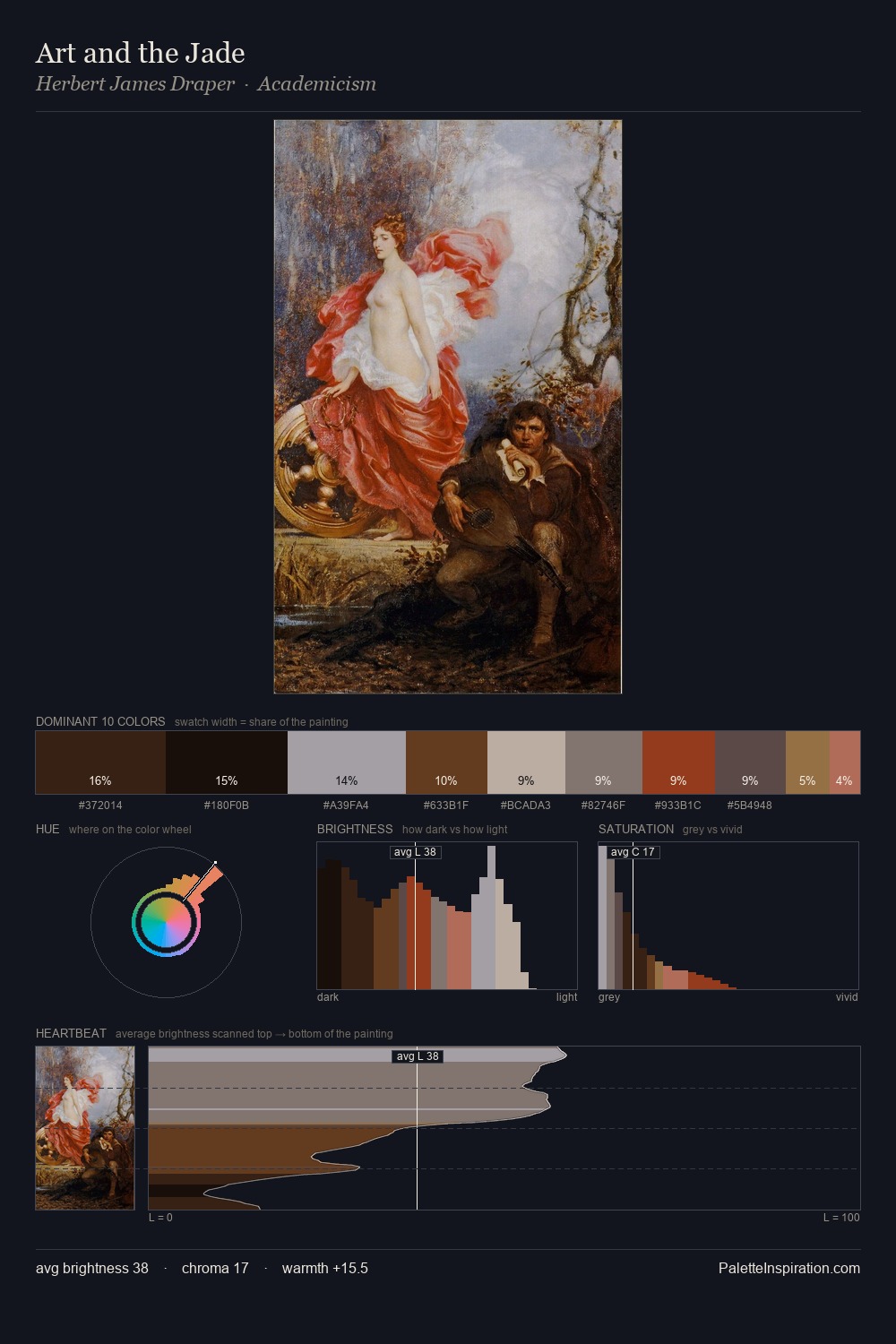Viewport: 896px width, 1344px height.
Task: Click hex code #180F0B
Action: point(227,806)
